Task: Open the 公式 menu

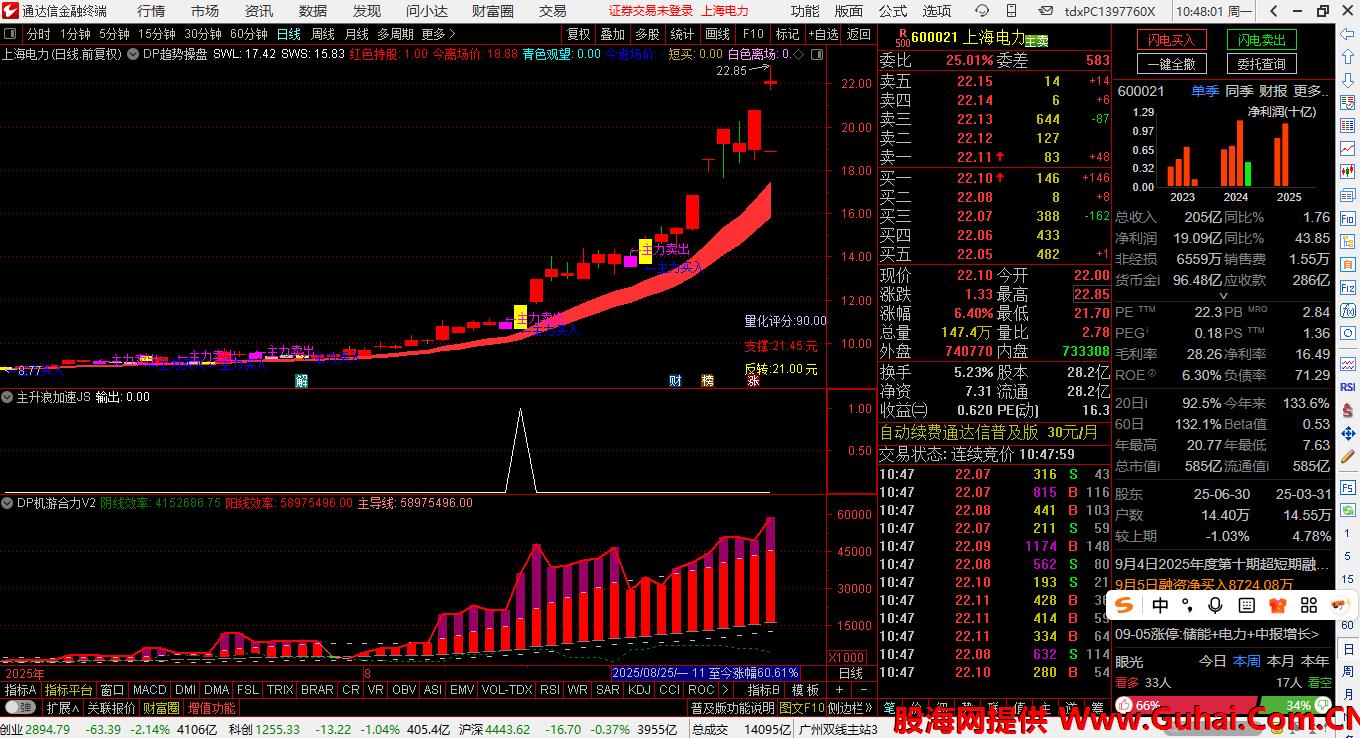Action: pos(893,11)
